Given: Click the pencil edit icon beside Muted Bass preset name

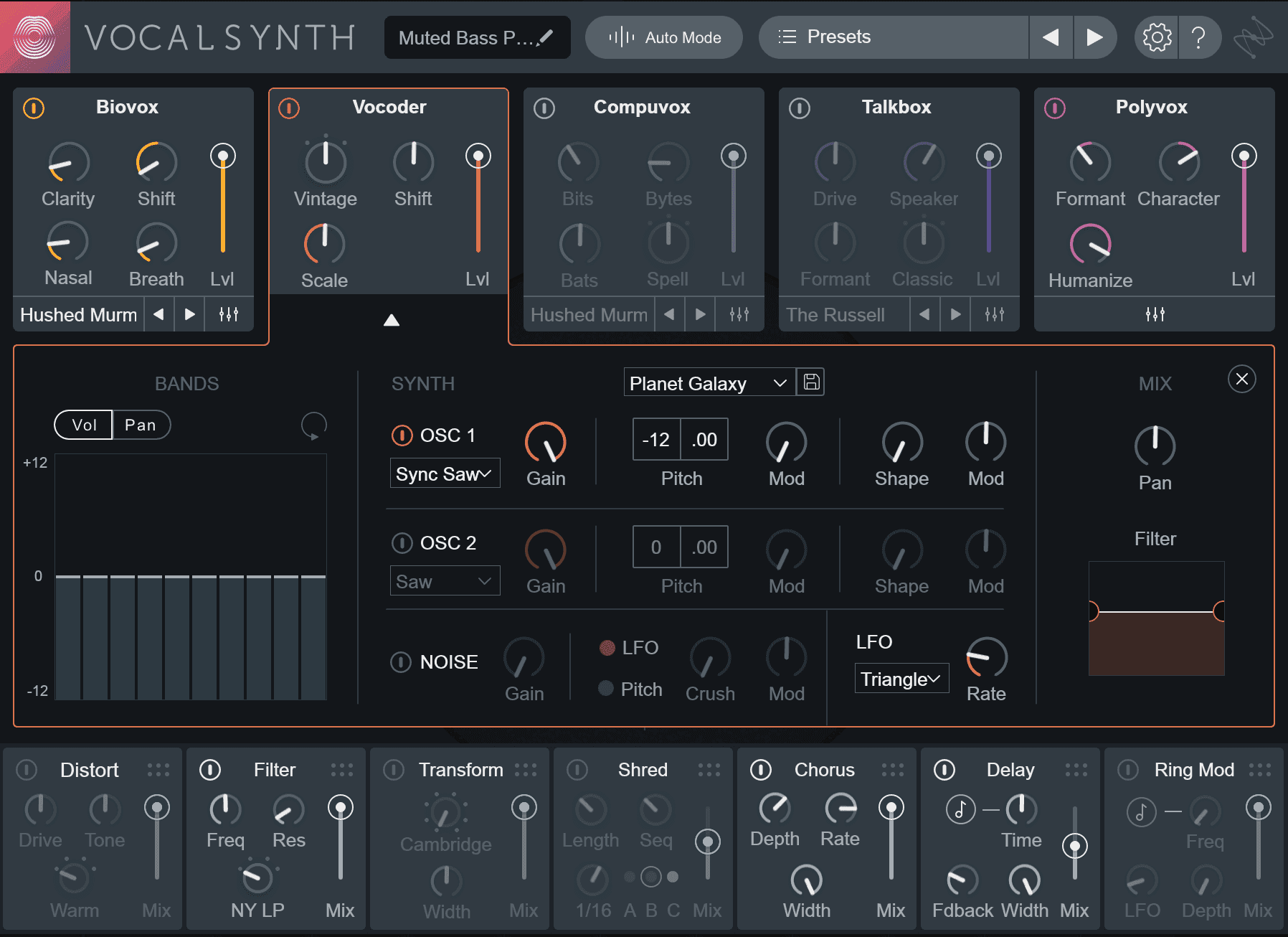Looking at the screenshot, I should click(546, 37).
